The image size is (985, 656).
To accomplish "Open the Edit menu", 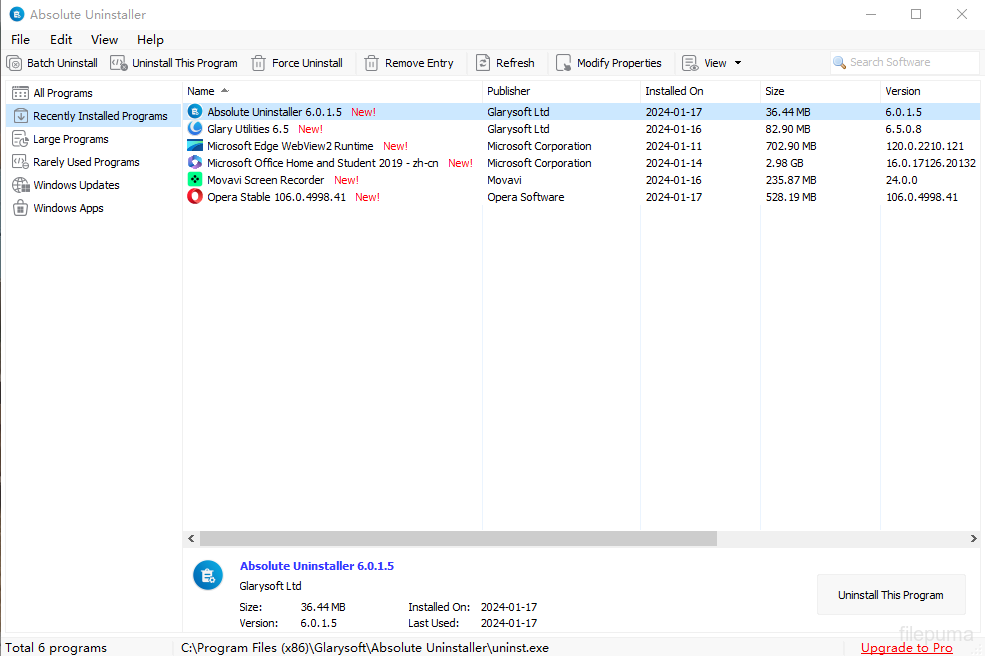I will coord(61,40).
